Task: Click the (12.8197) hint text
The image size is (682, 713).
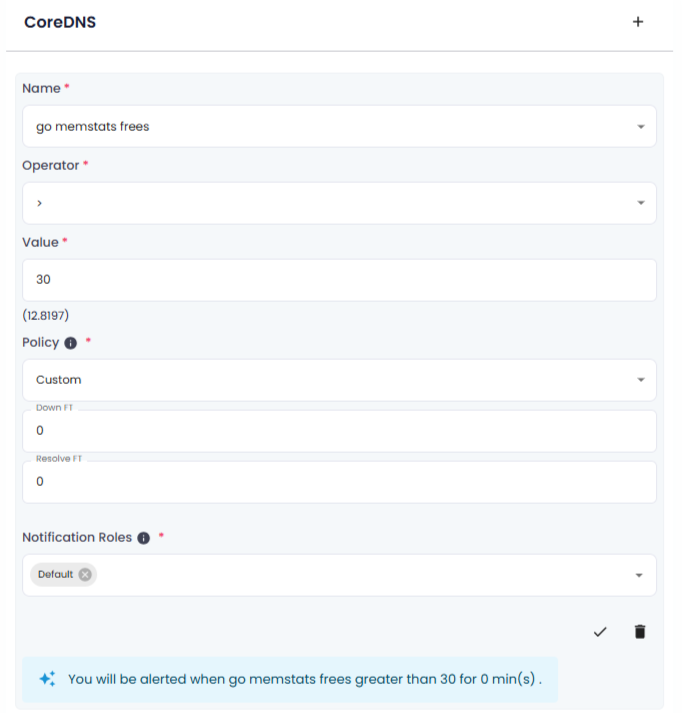Action: click(x=46, y=314)
